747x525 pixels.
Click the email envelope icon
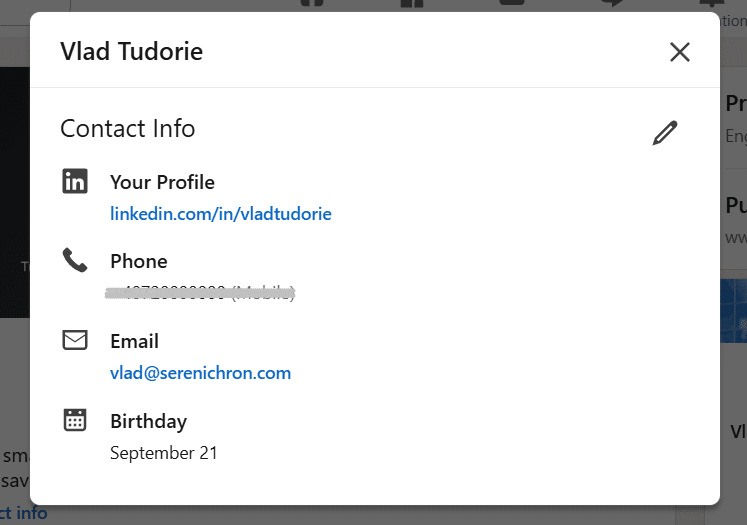pyautogui.click(x=75, y=341)
